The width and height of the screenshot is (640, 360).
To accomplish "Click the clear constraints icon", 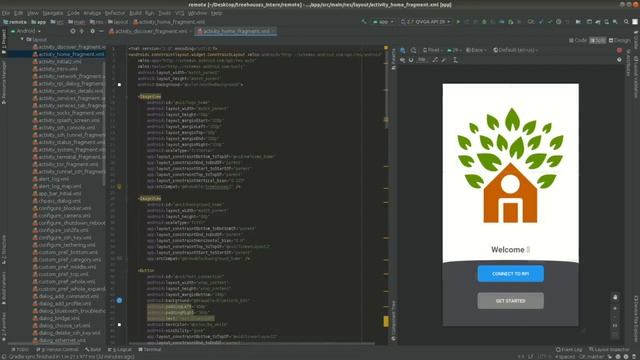I will (x=435, y=60).
